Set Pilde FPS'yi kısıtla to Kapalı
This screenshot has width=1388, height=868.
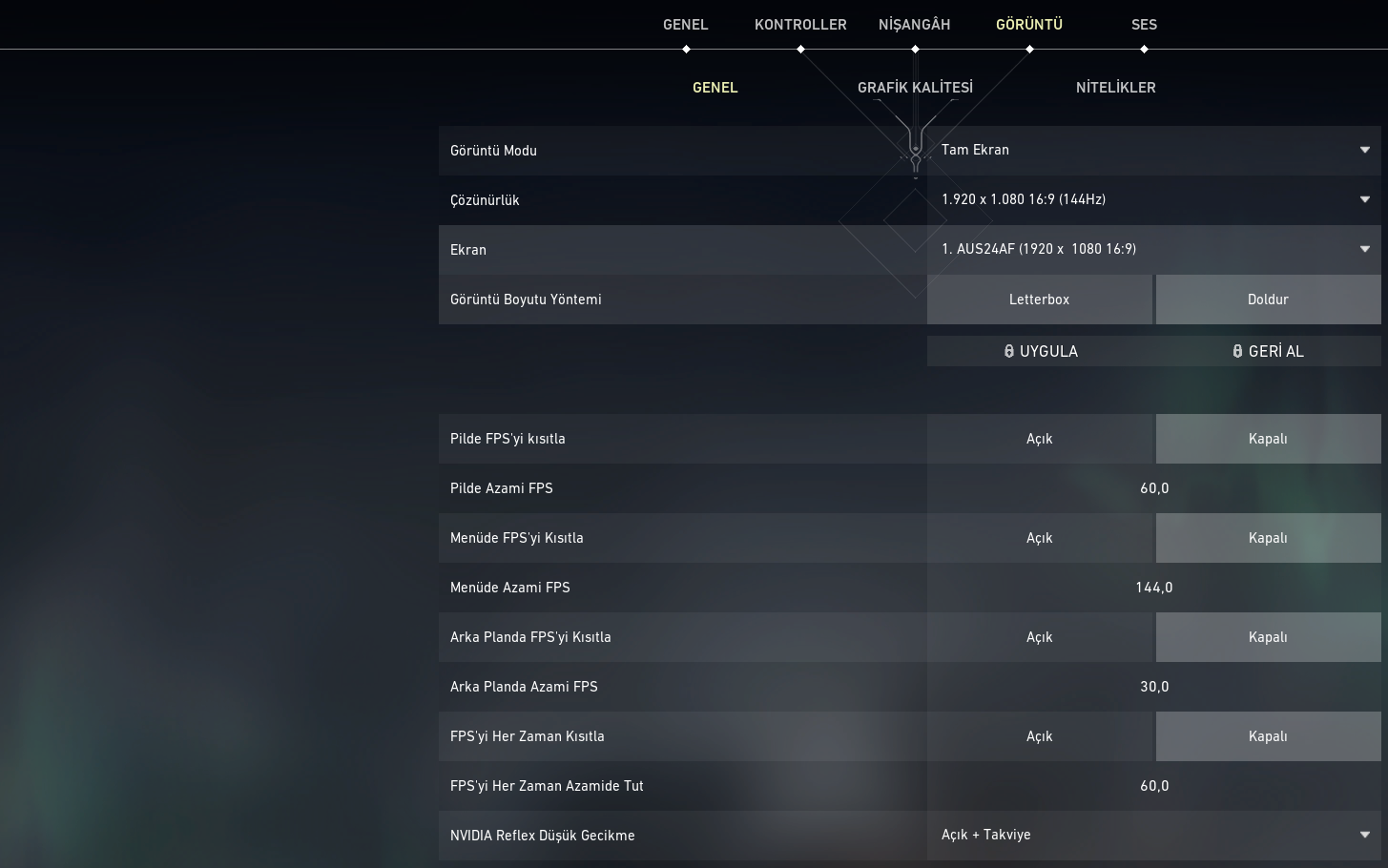pyautogui.click(x=1268, y=439)
